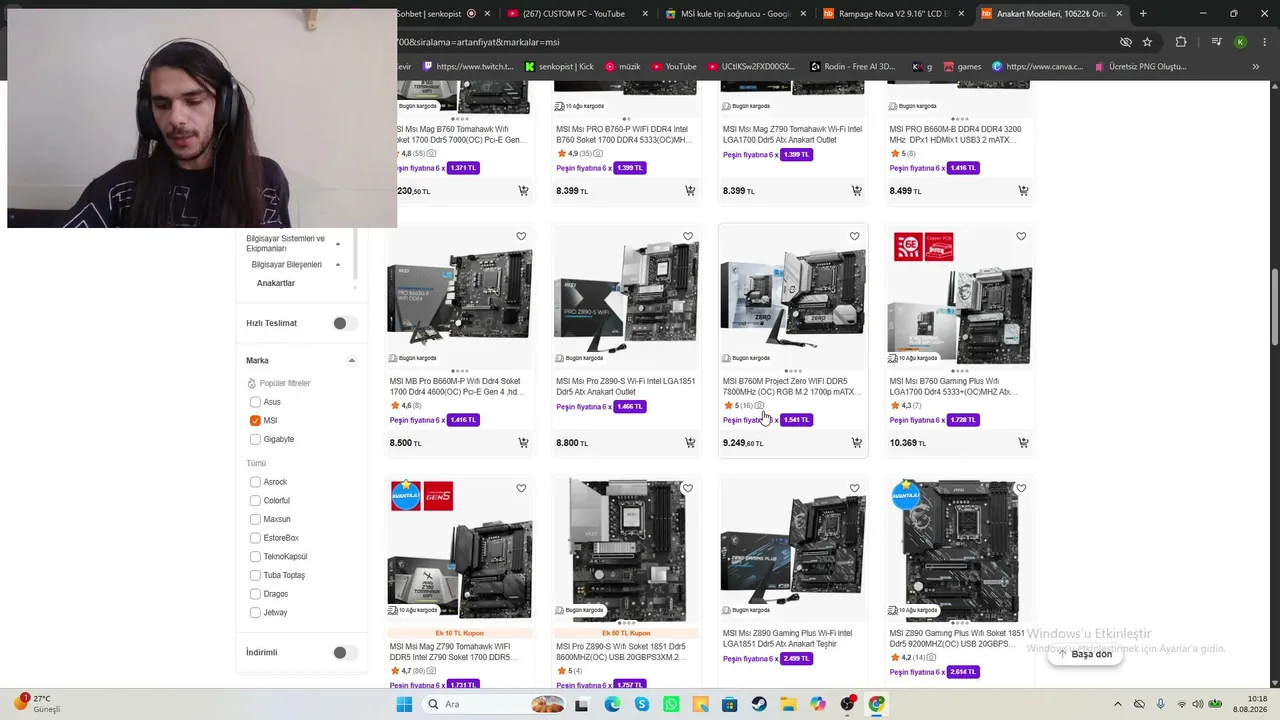
Task: Collapse the Marka filter section
Action: (x=351, y=360)
